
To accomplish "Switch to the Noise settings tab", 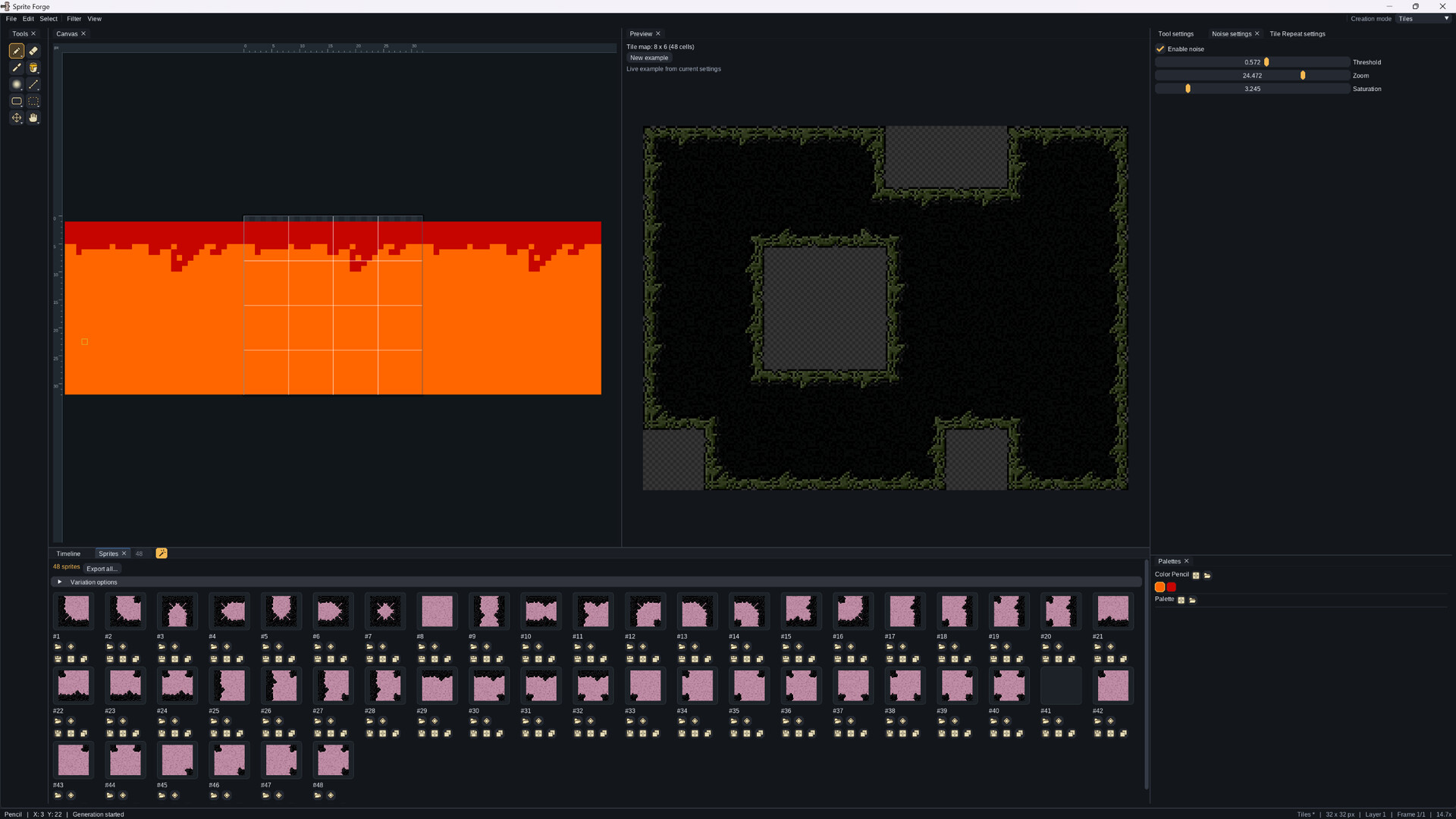I will (x=1232, y=34).
